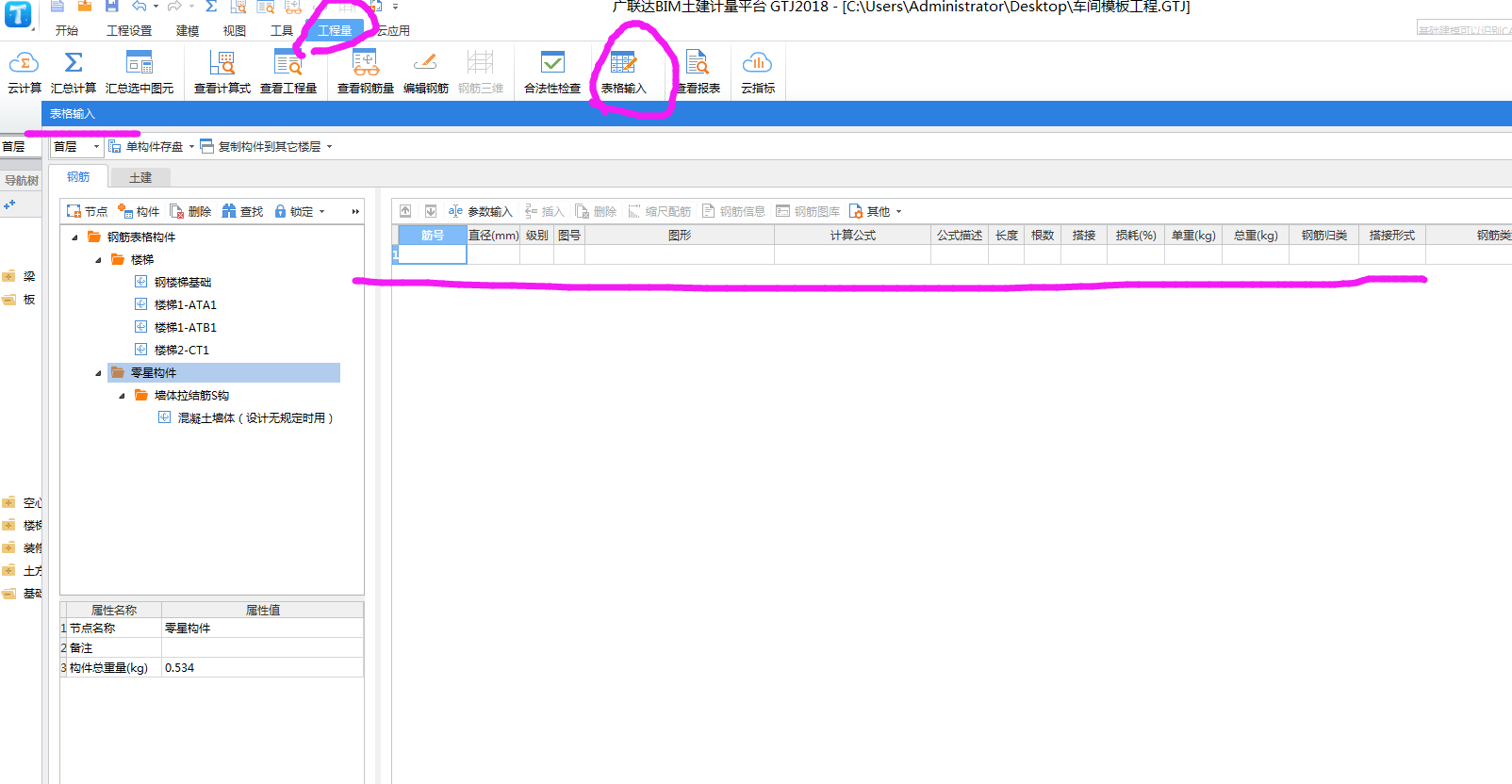Select 板 in navigation tree
The image size is (1512, 784).
coord(29,300)
